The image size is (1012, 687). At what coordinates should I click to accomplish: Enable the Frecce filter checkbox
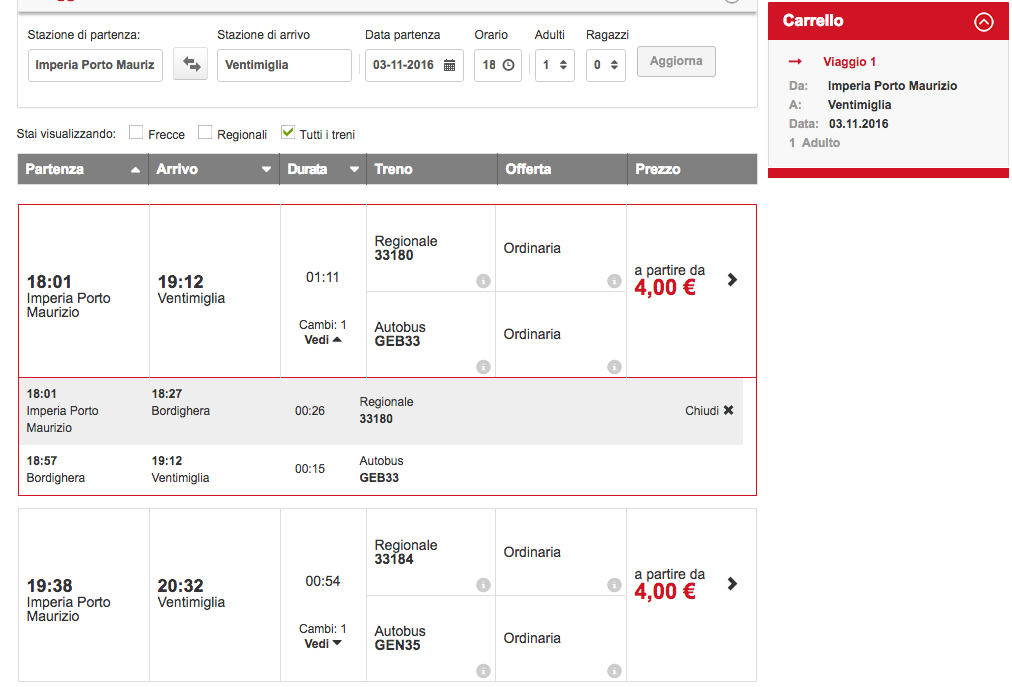pos(136,132)
